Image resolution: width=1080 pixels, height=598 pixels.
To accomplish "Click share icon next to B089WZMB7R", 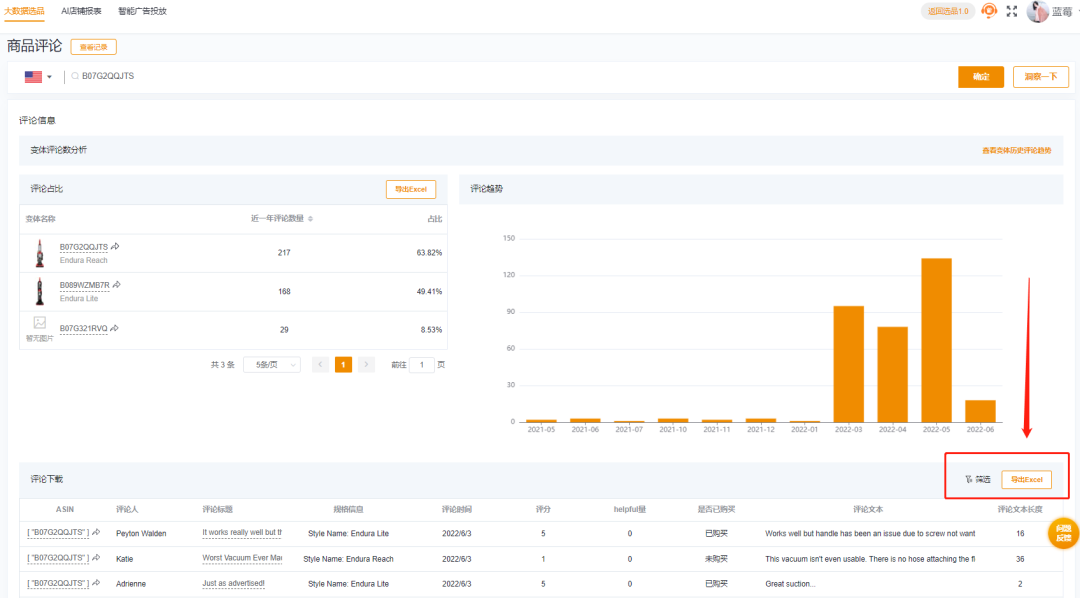I will point(116,285).
